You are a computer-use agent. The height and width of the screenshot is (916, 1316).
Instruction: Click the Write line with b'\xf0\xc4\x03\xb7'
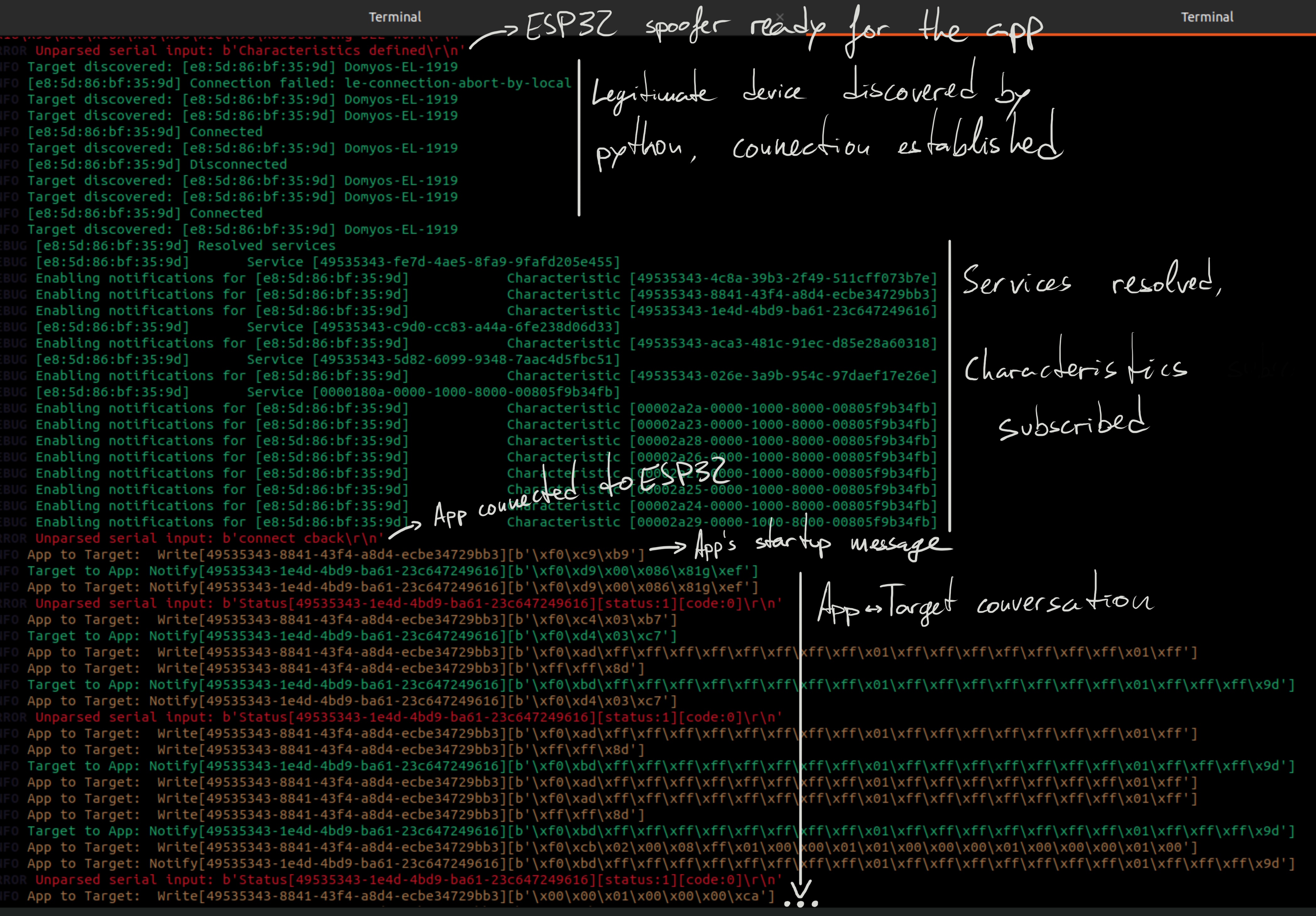coord(338,620)
